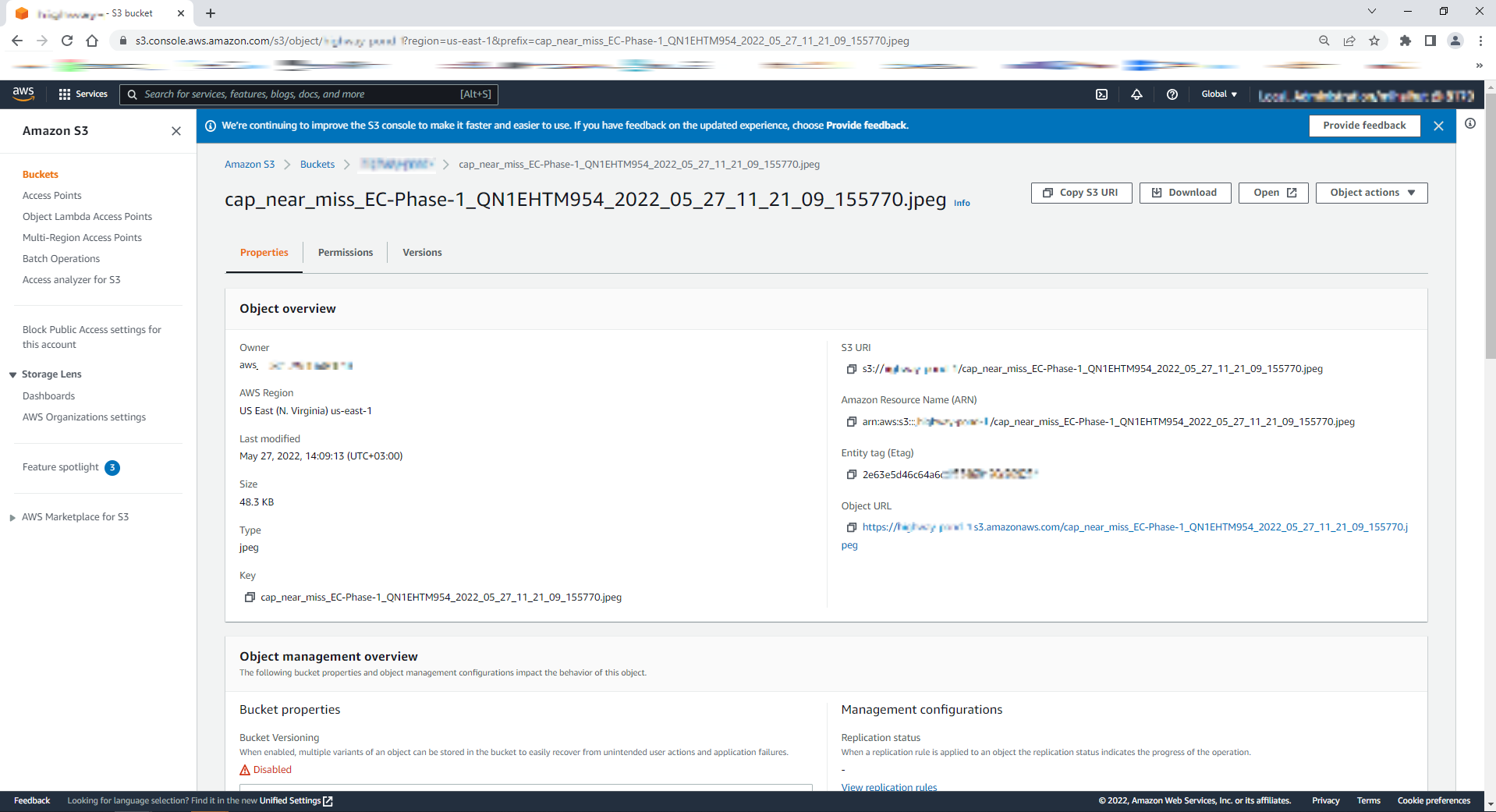Viewport: 1496px width, 812px height.
Task: Collapse the Storage Lens section
Action: [x=12, y=375]
